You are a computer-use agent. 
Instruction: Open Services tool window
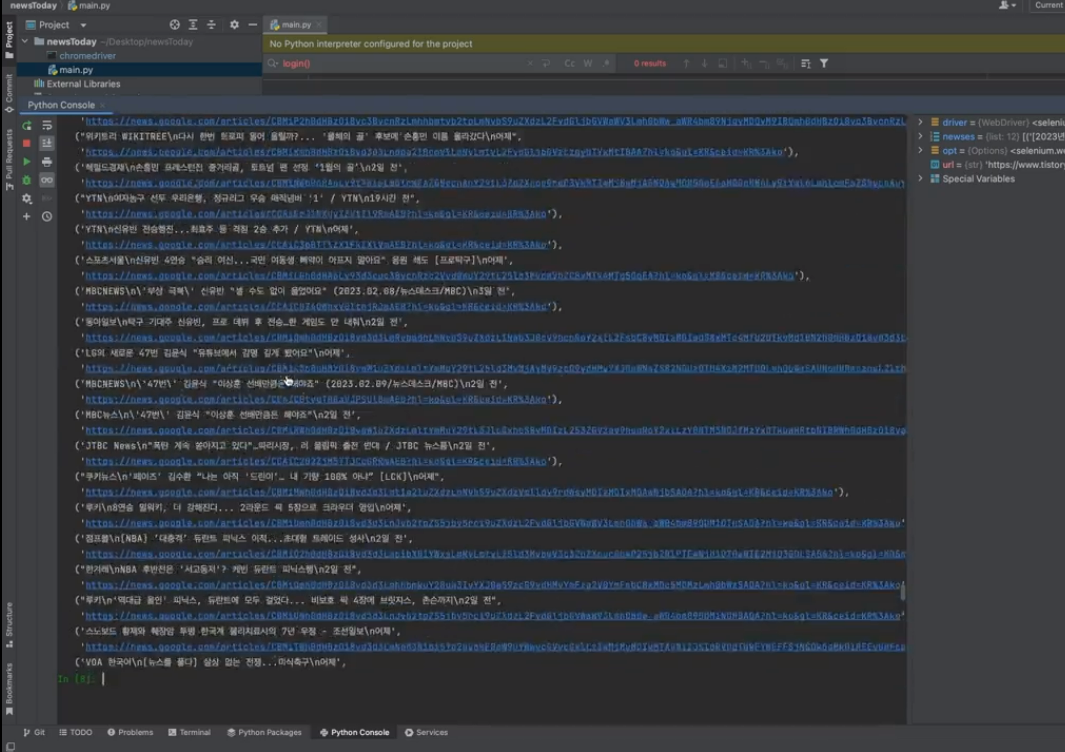pos(427,732)
